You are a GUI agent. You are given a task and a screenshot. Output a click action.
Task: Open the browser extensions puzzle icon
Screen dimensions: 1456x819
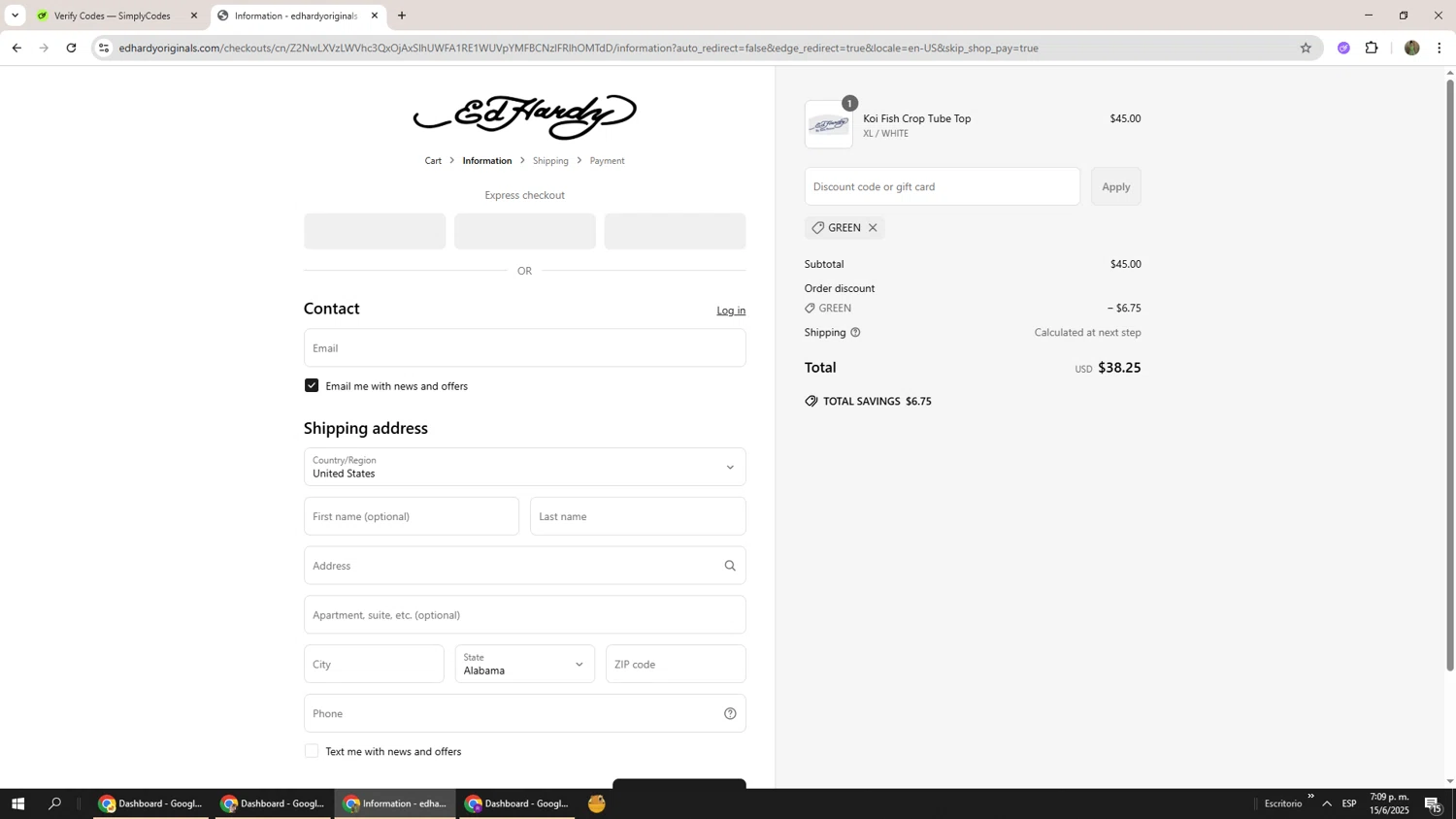click(1372, 48)
